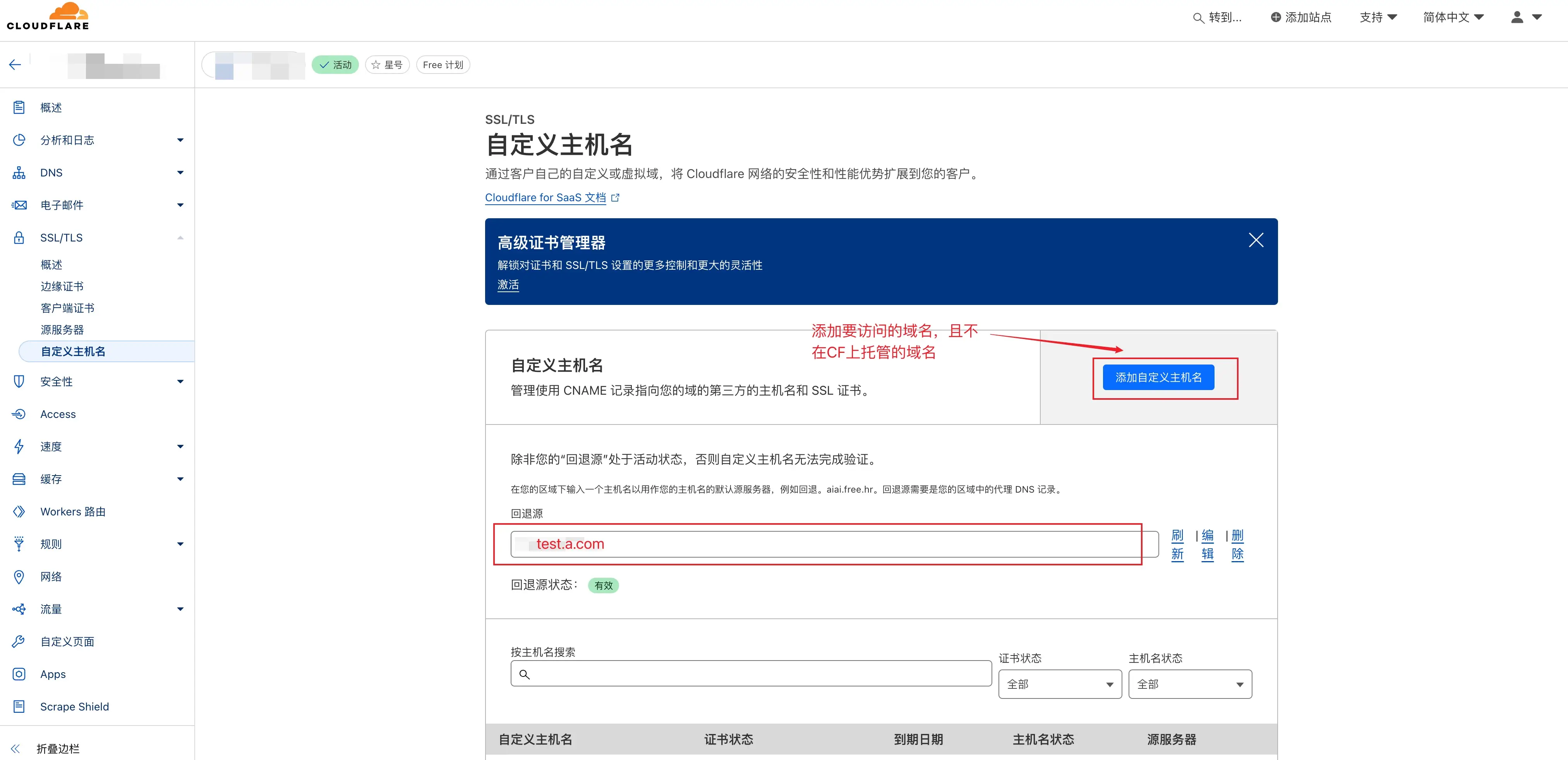Click the 自定义主机名 column header
The image size is (1568, 760).
point(535,739)
